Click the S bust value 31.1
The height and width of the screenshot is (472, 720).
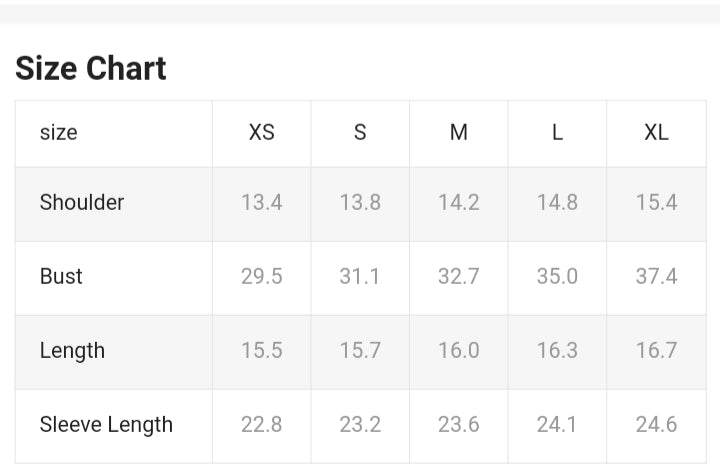(360, 276)
